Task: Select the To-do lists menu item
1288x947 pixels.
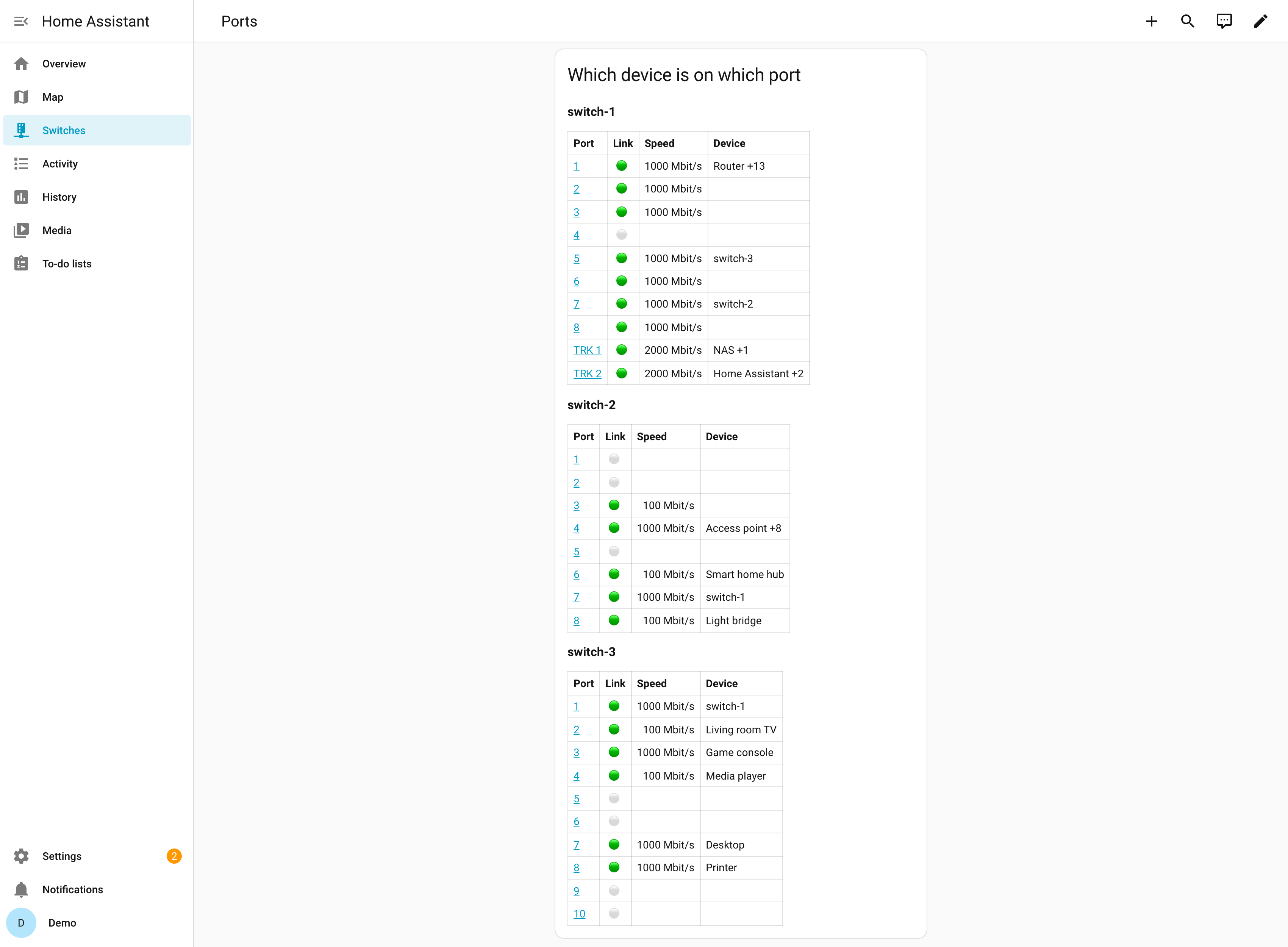Action: 97,264
